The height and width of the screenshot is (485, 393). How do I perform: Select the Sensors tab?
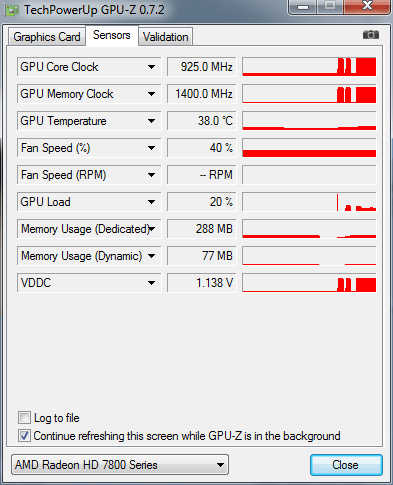click(x=112, y=35)
